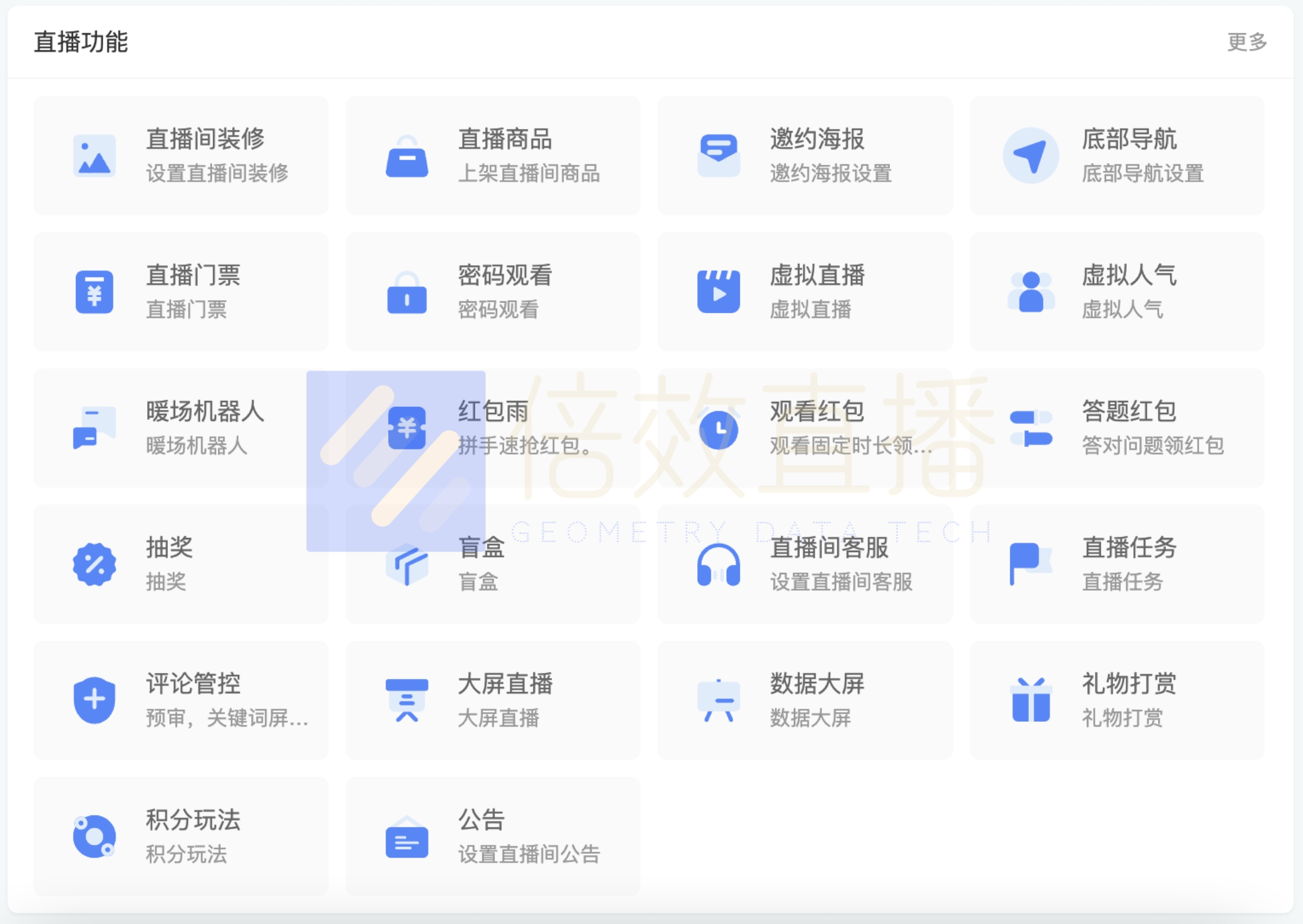Select the 直播任务 title

click(x=1129, y=547)
